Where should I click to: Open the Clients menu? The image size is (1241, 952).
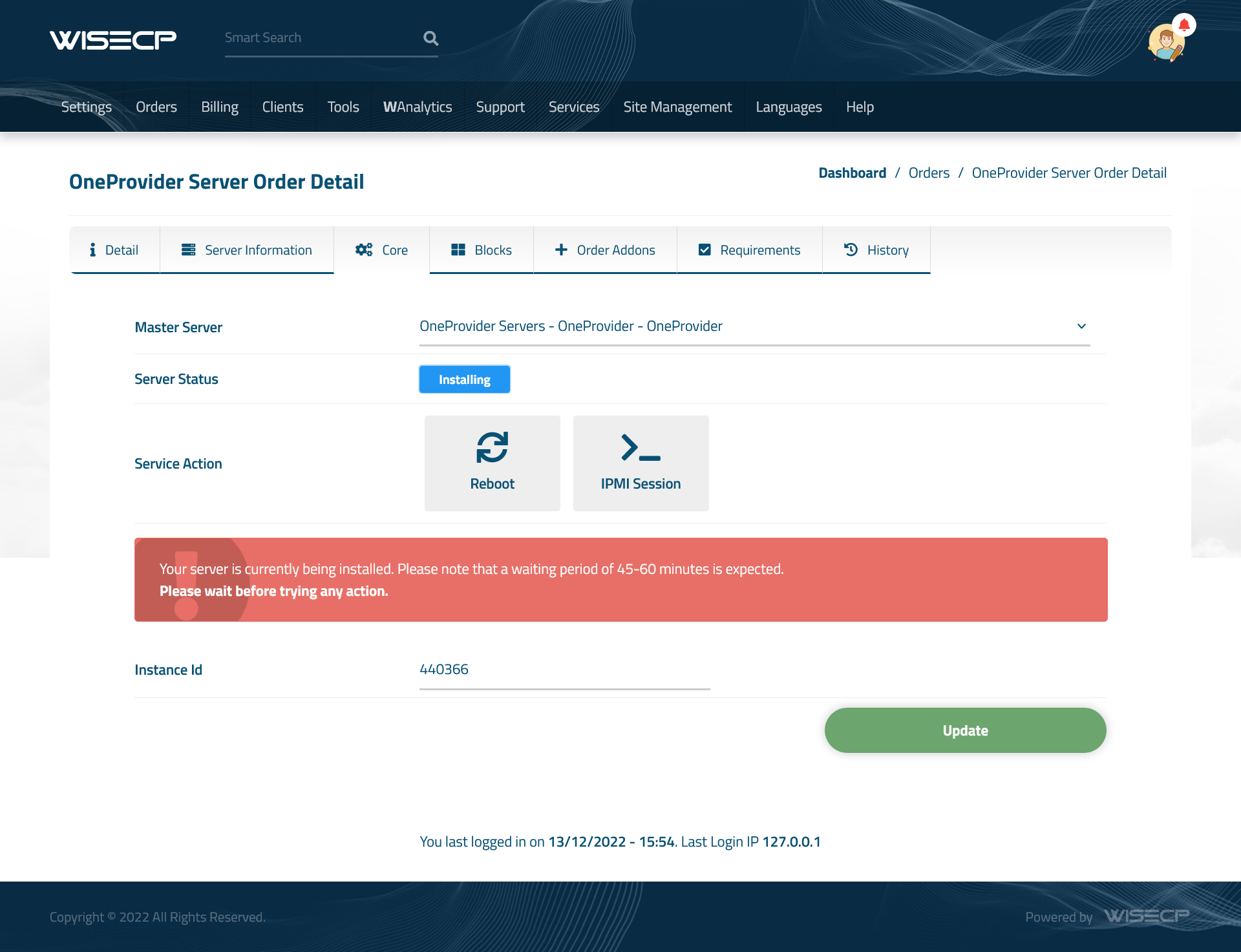283,107
